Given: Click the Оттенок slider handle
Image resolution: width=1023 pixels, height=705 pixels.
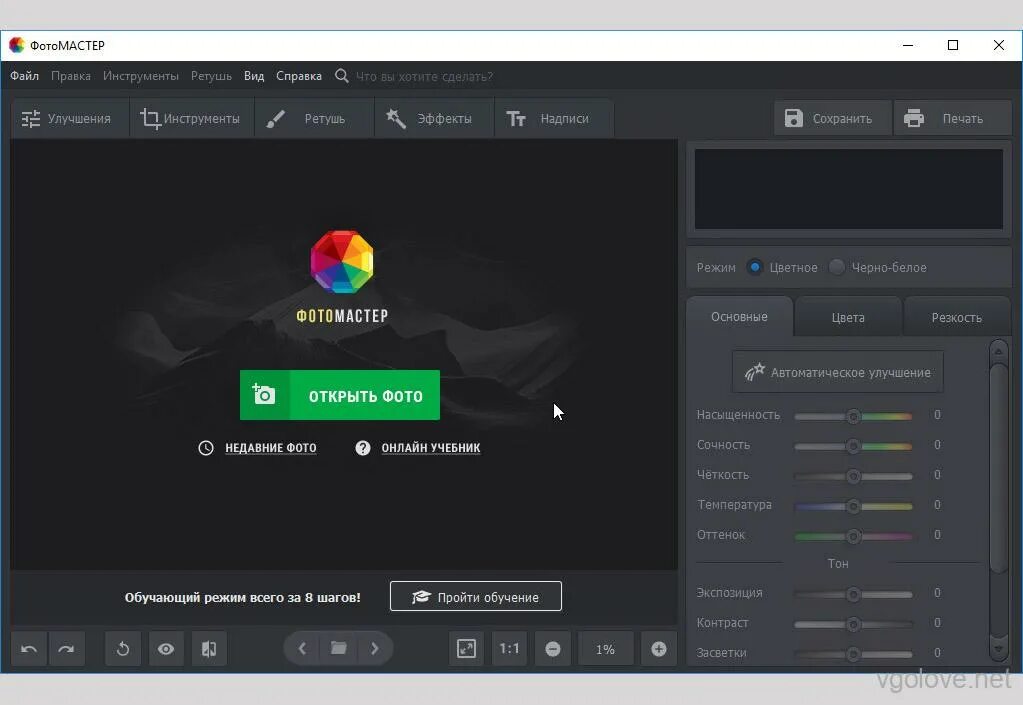Looking at the screenshot, I should click(853, 536).
